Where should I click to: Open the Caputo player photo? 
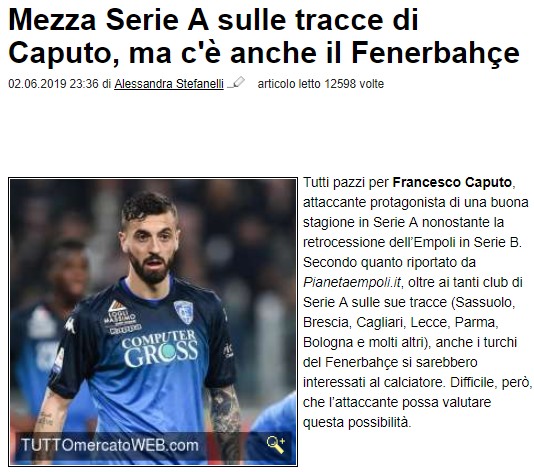pos(153,322)
